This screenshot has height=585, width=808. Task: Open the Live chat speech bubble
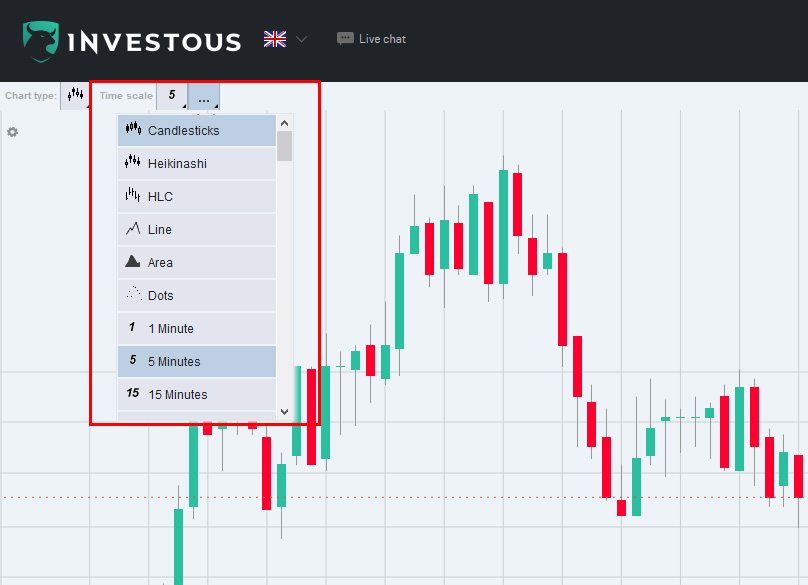click(345, 39)
